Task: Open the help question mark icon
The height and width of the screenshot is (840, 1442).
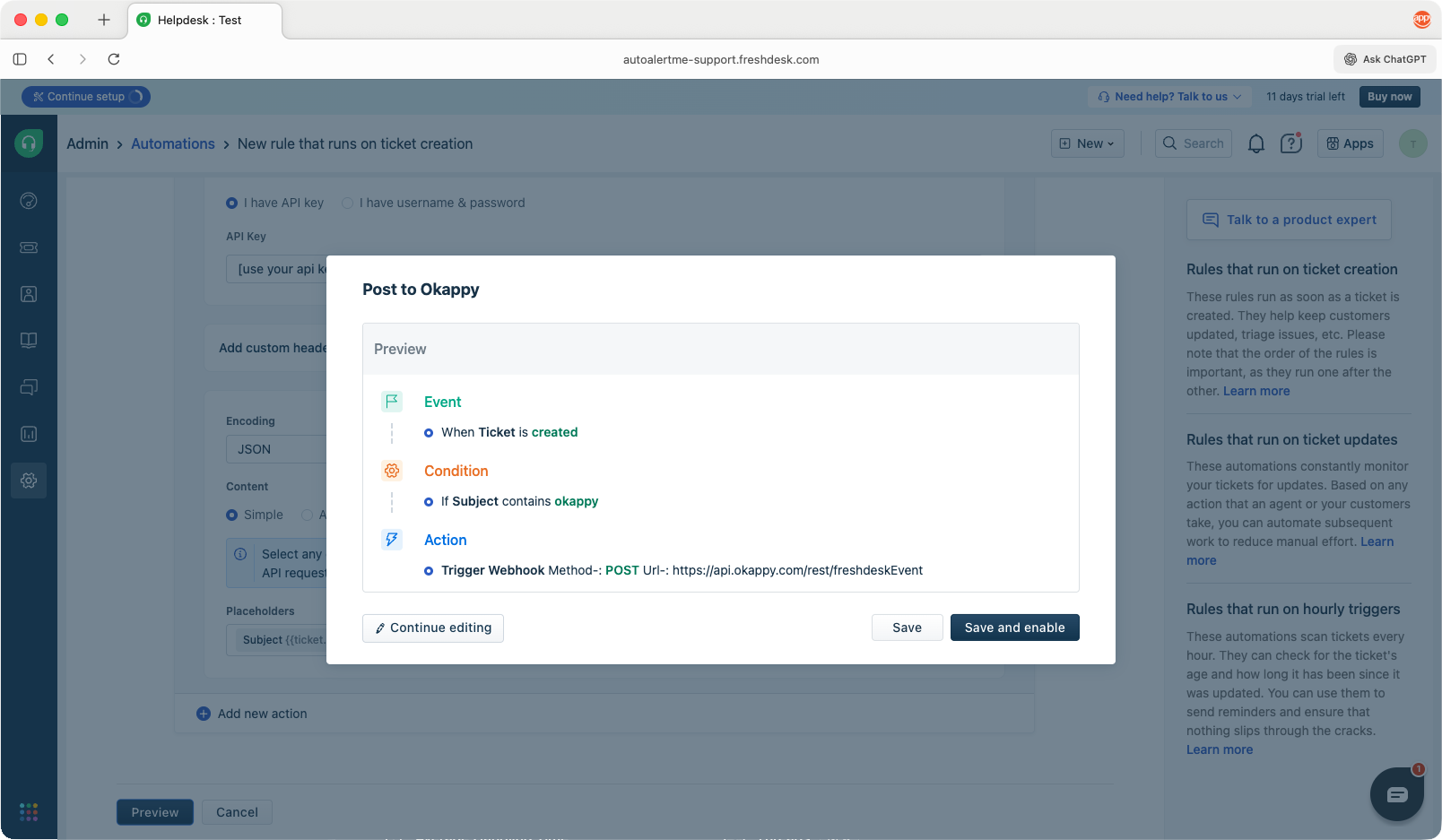Action: click(x=1291, y=143)
